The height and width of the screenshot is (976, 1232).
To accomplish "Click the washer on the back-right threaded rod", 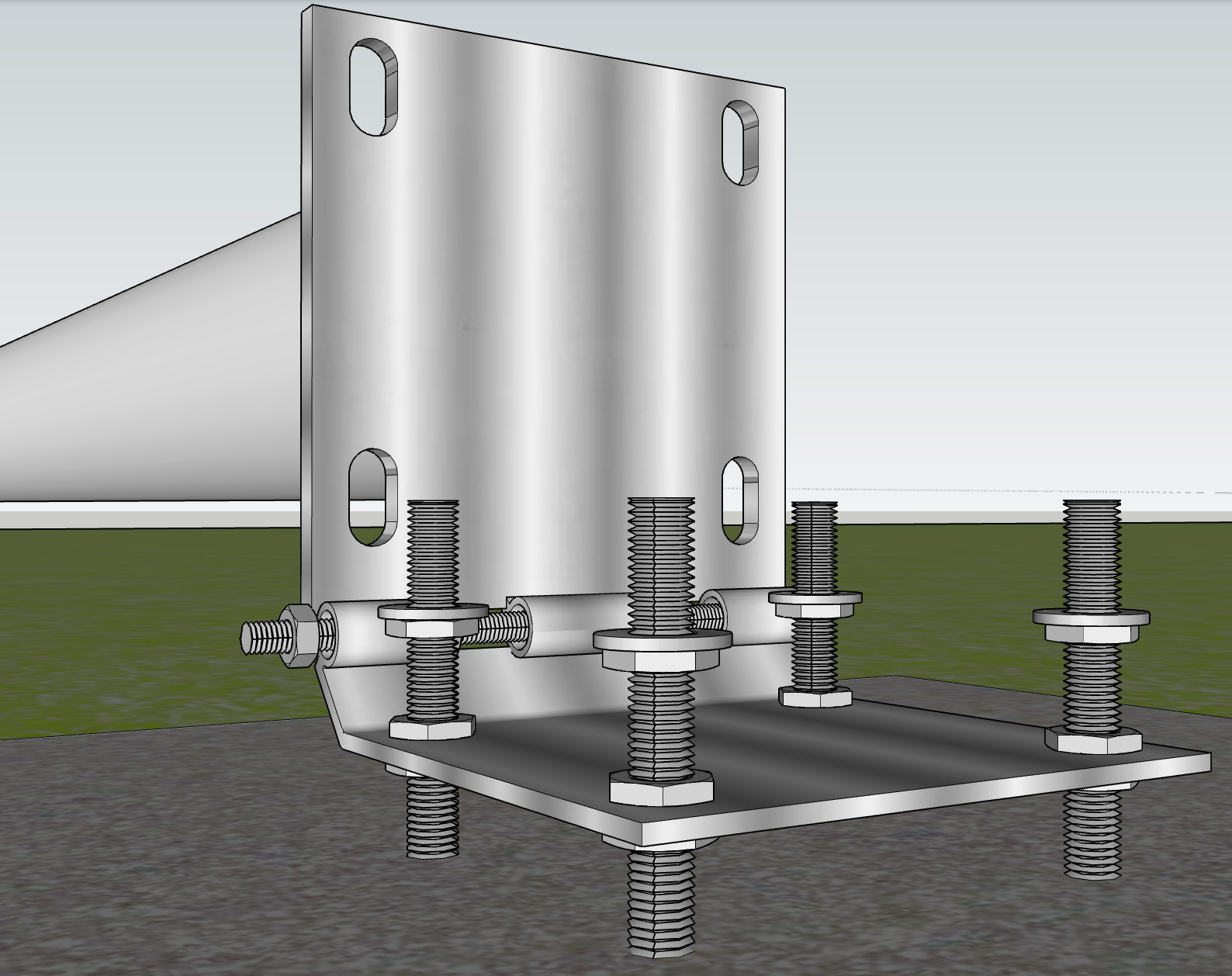I will pyautogui.click(x=815, y=597).
